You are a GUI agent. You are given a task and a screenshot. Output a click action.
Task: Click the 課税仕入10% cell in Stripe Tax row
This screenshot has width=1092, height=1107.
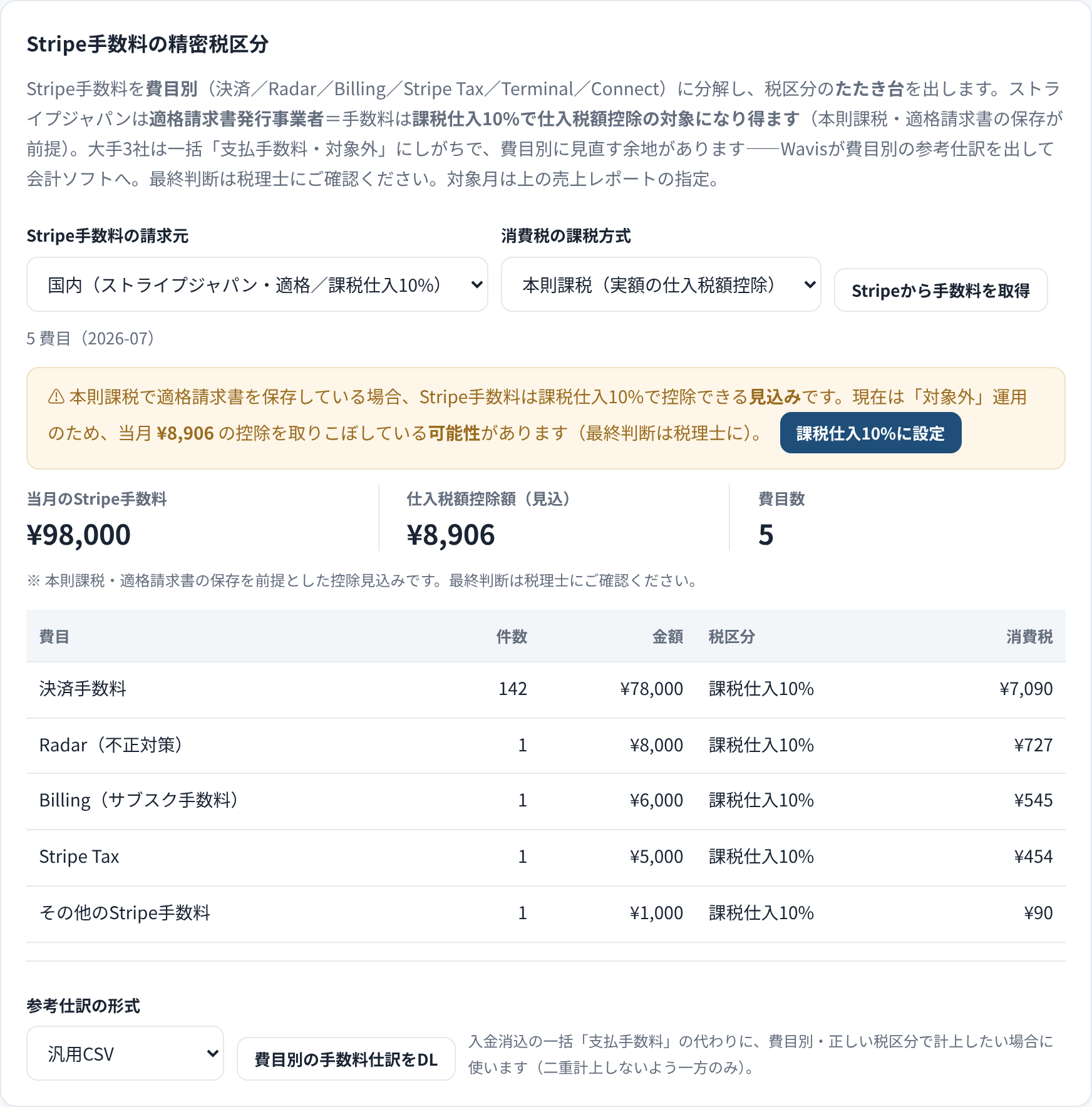(x=761, y=857)
